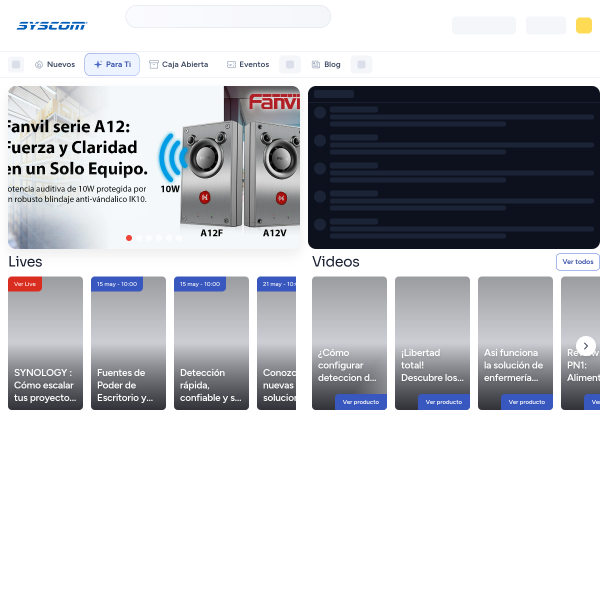Image resolution: width=600 pixels, height=600 pixels.
Task: Go to the Eventos tab
Action: coord(248,64)
